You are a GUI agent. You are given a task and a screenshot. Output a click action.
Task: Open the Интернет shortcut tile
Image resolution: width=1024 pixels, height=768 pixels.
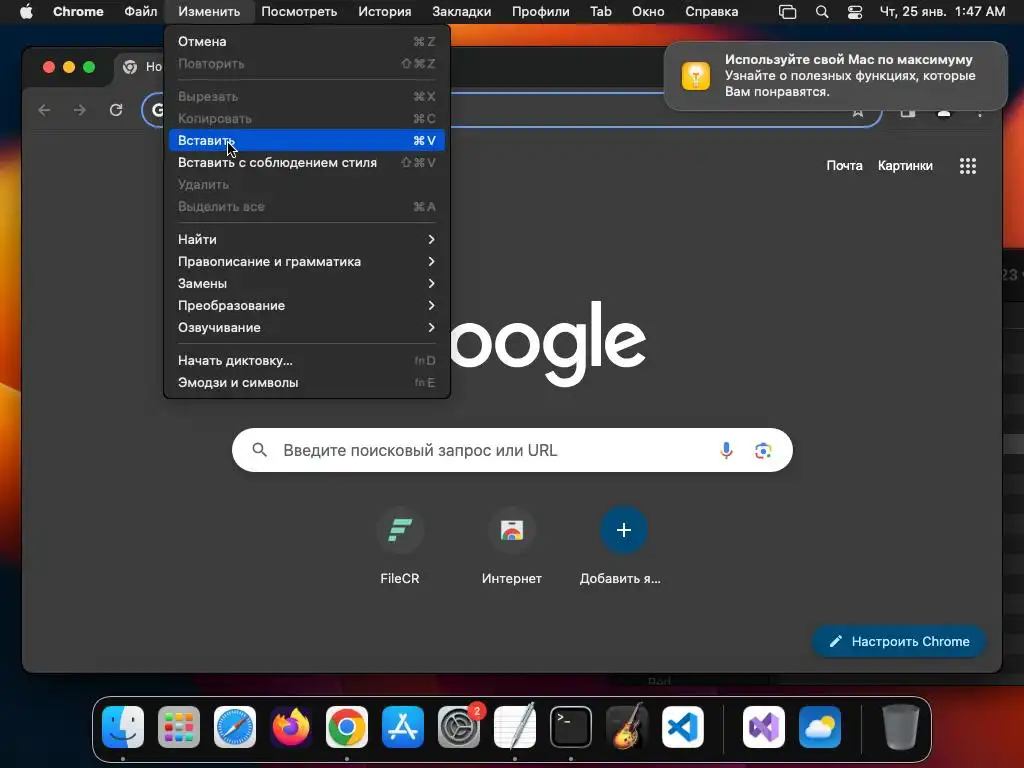pos(512,547)
